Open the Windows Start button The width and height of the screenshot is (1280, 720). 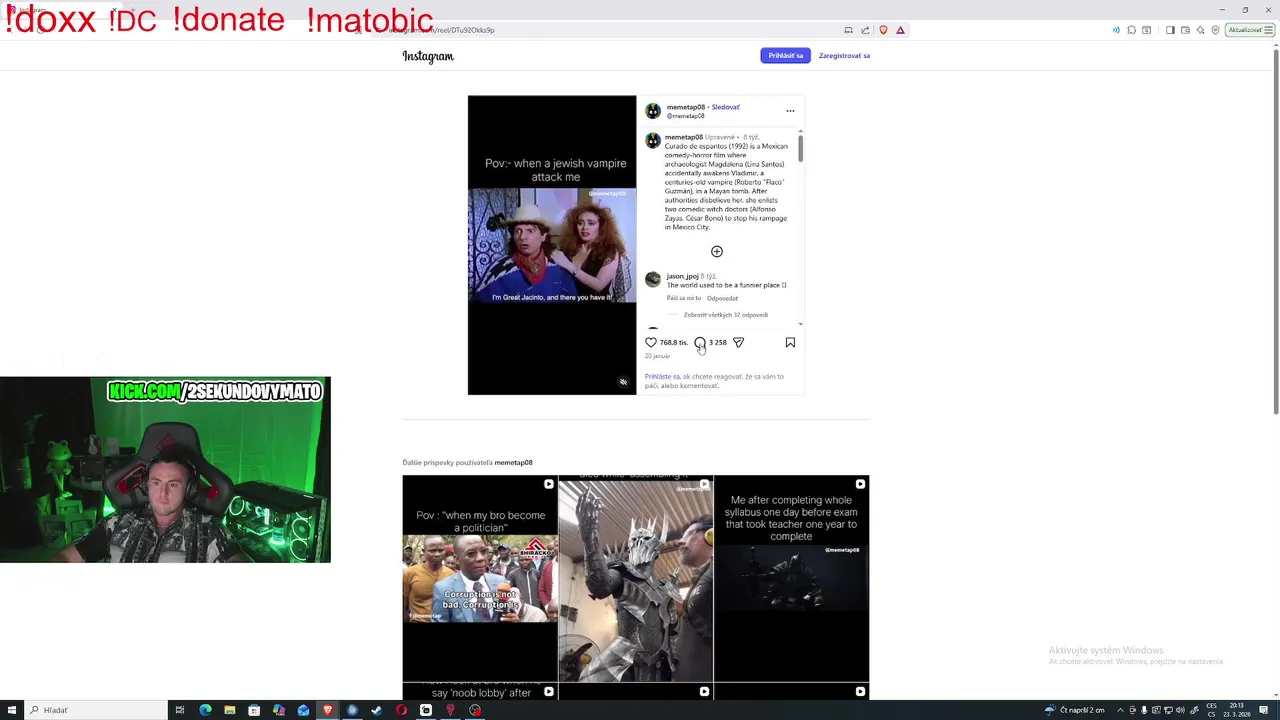point(12,710)
